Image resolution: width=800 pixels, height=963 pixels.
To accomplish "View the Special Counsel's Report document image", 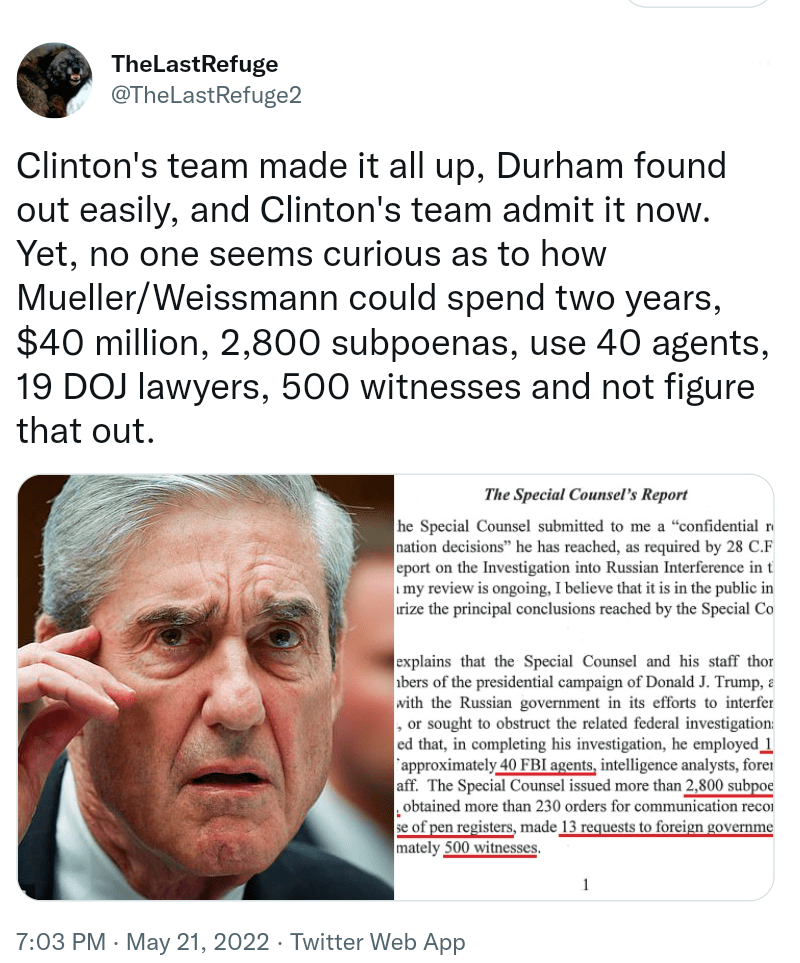I will click(584, 687).
